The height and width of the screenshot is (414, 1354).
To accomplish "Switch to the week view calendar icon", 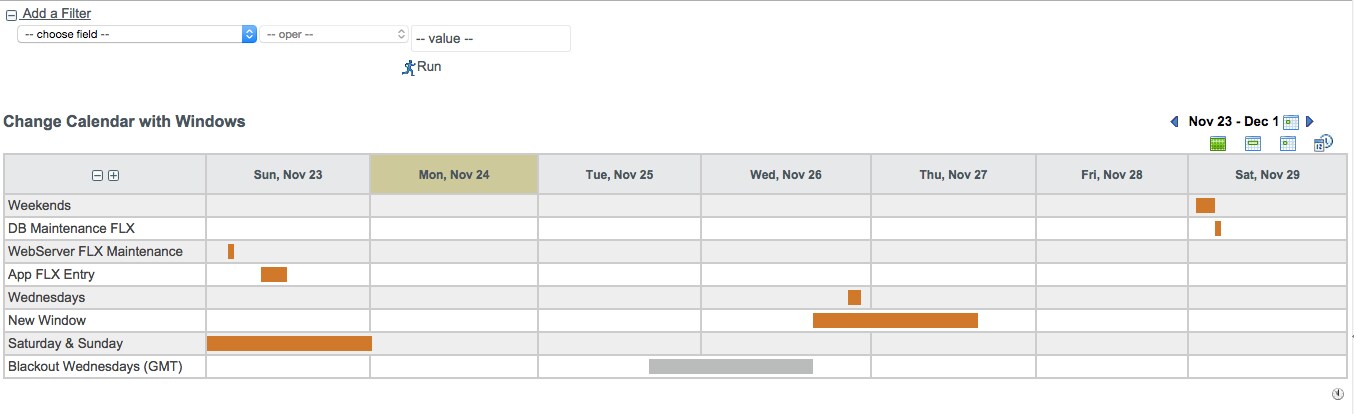I will 1253,144.
